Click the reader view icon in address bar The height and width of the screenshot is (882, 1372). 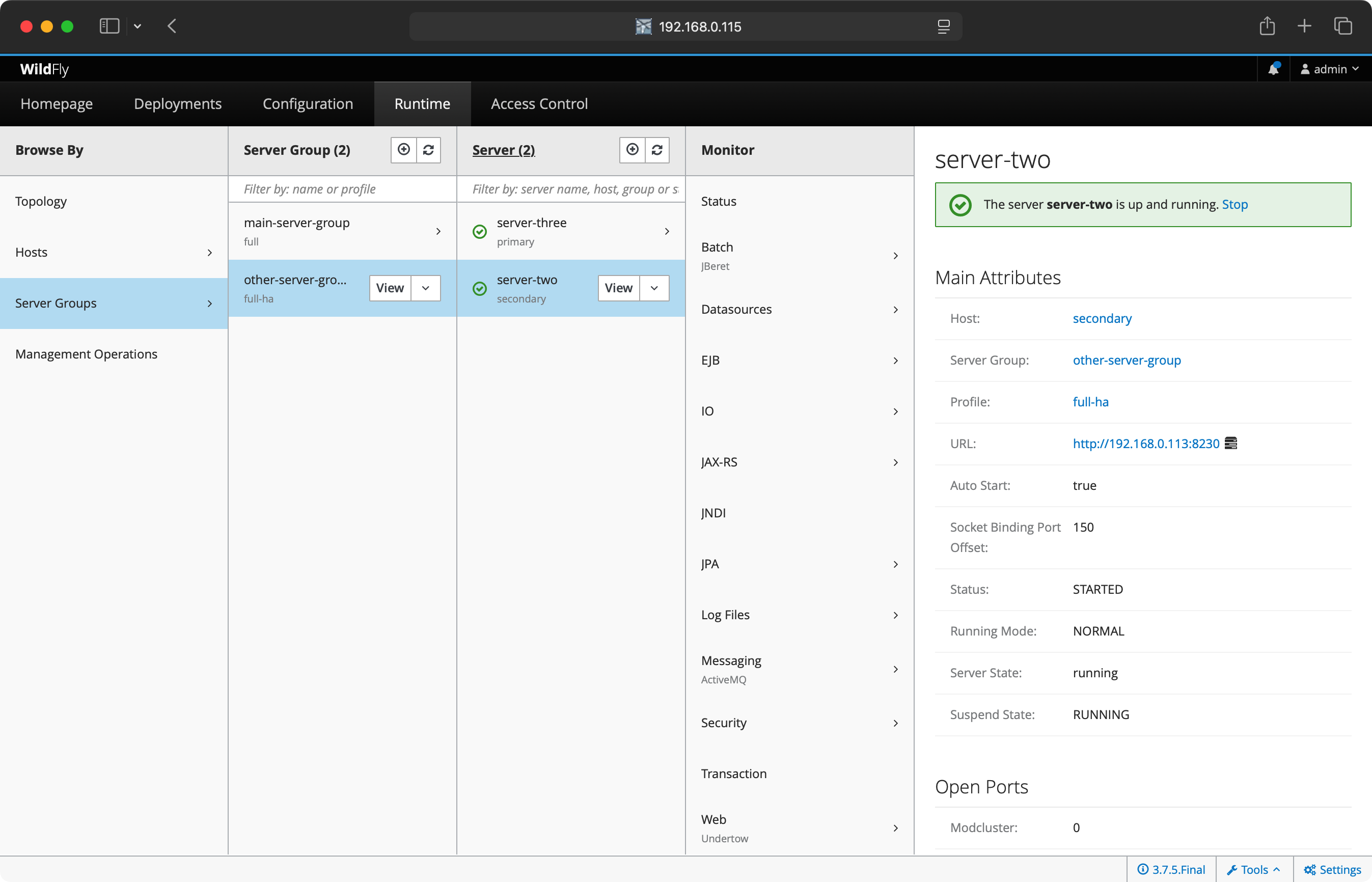[x=943, y=26]
